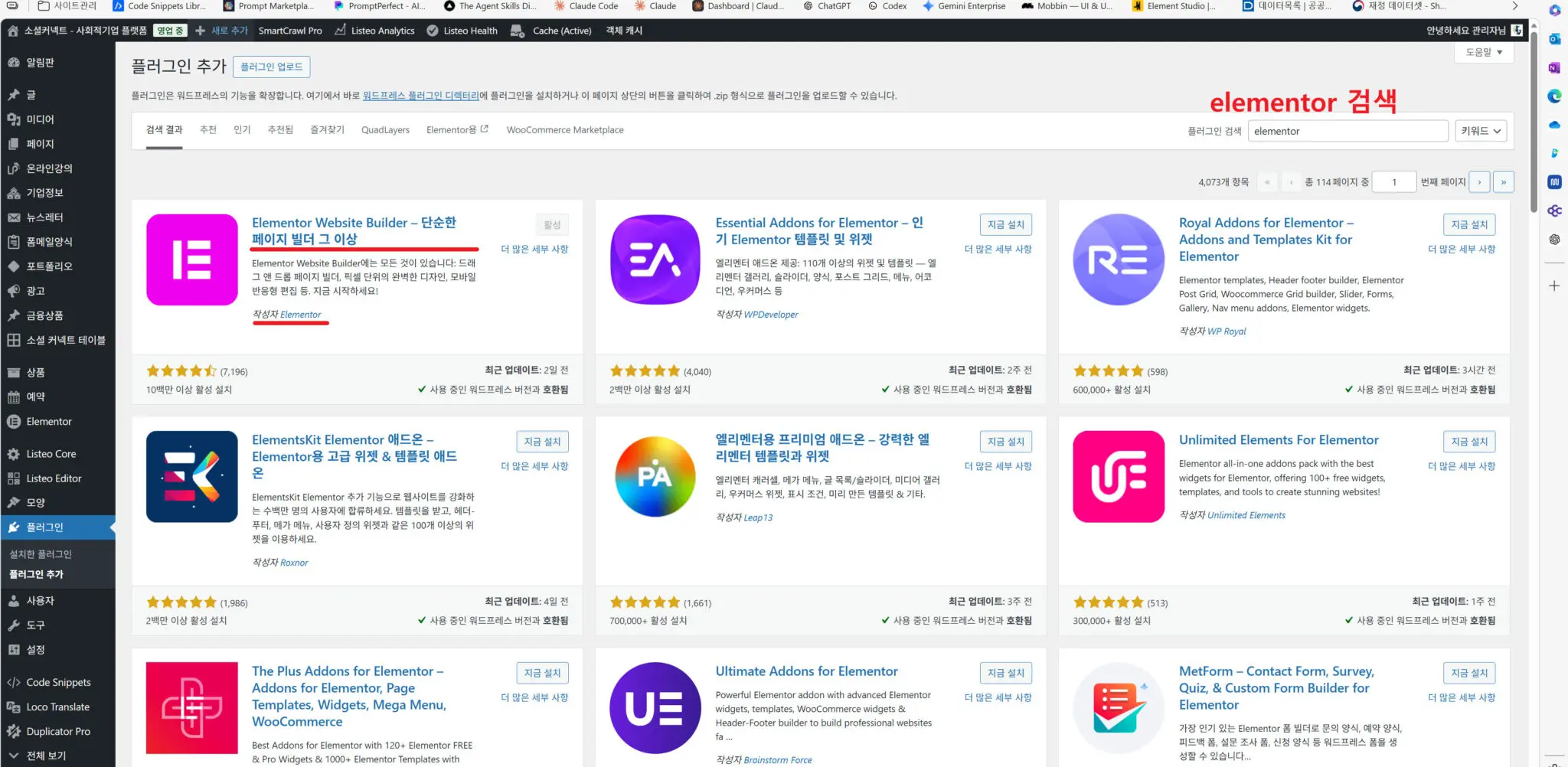1568x767 pixels.
Task: Switch to the 추천 tab
Action: [x=208, y=130]
